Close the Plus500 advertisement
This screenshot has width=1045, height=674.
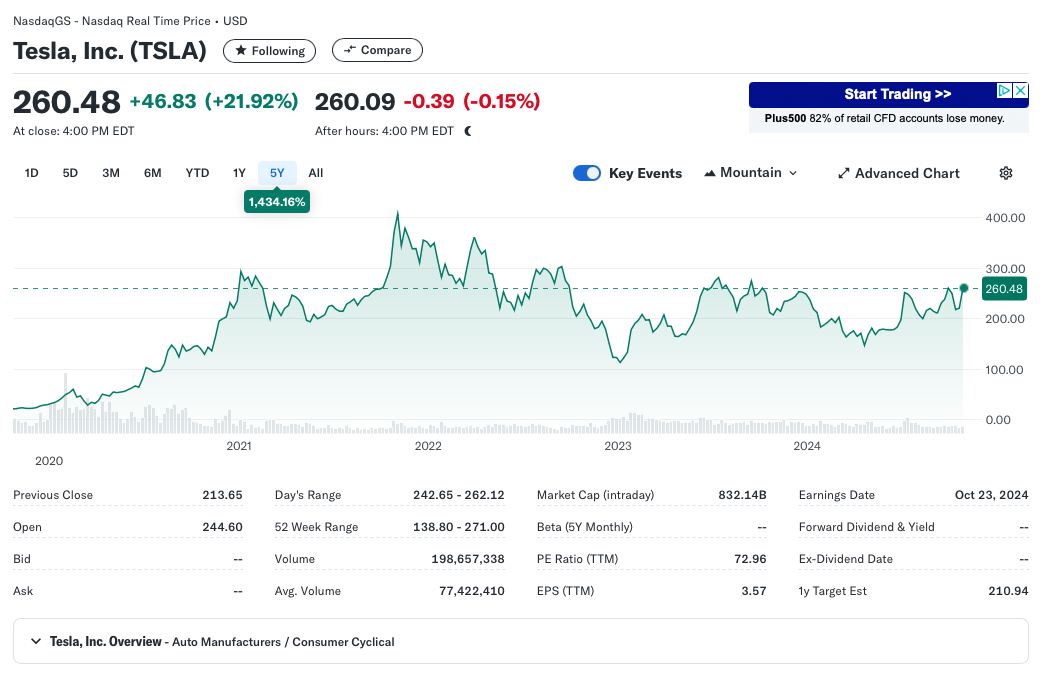(x=1020, y=91)
